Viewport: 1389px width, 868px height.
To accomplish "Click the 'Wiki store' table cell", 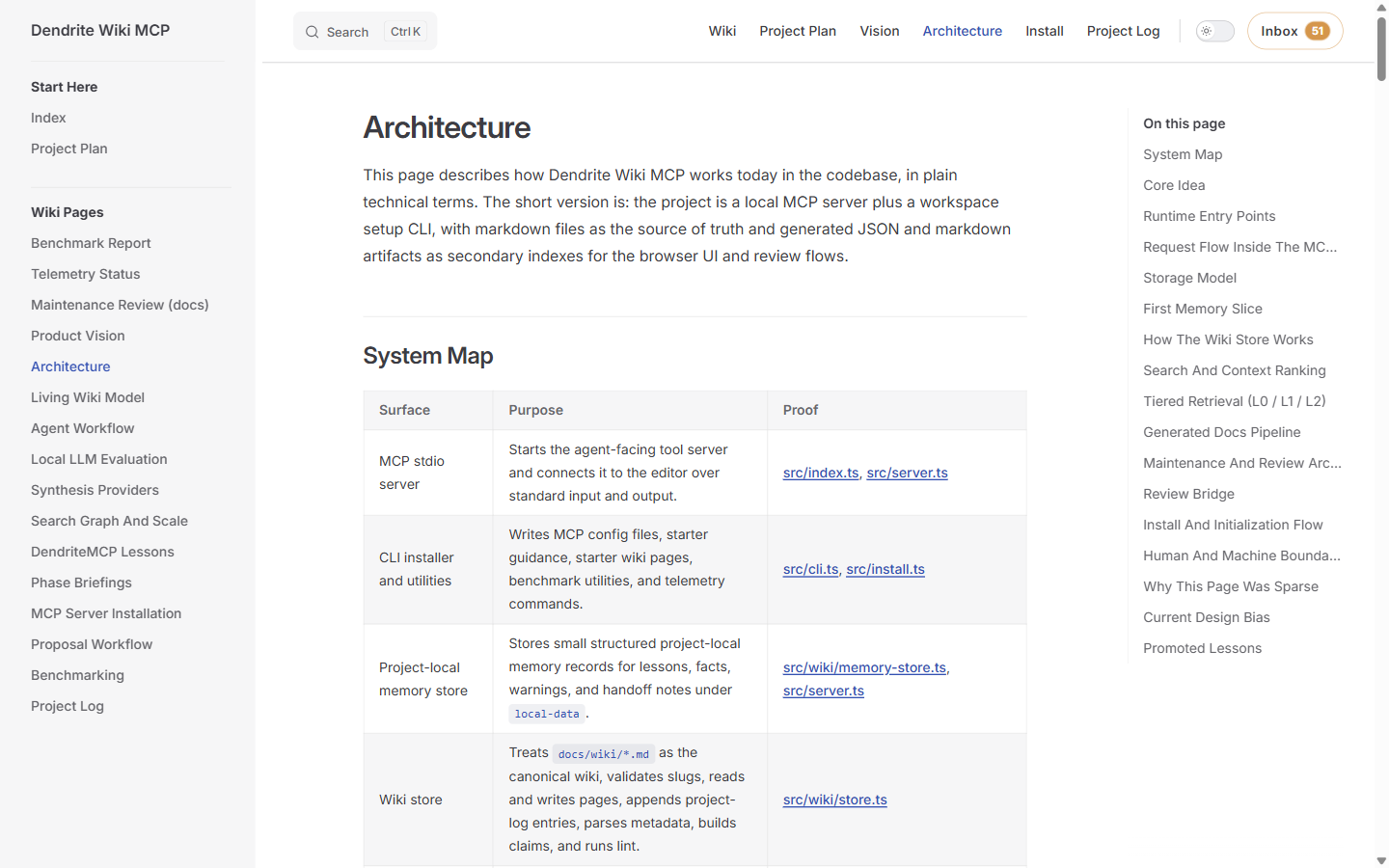I will click(x=428, y=800).
